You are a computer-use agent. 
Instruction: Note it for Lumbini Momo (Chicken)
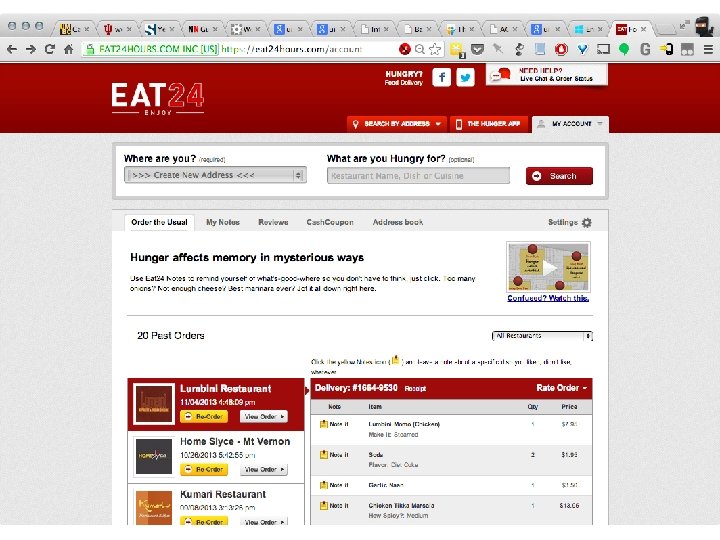(334, 424)
